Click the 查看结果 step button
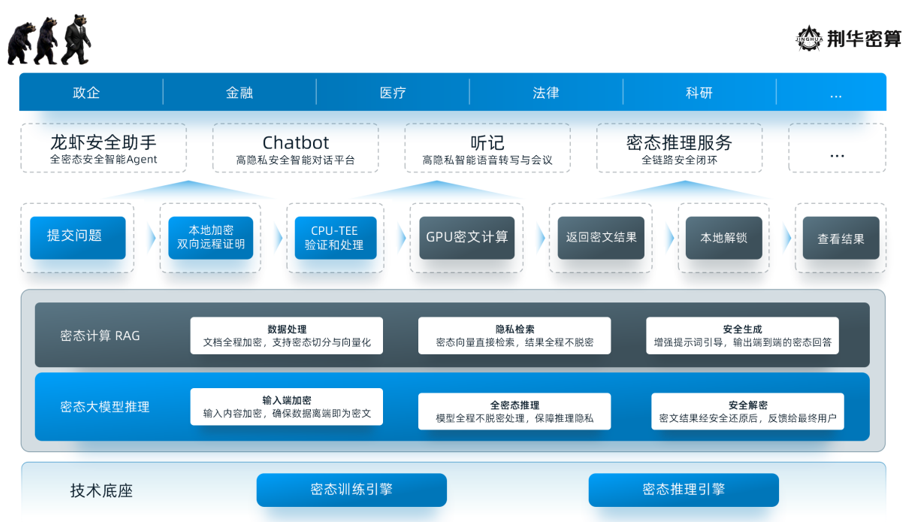907x522 pixels. click(840, 239)
